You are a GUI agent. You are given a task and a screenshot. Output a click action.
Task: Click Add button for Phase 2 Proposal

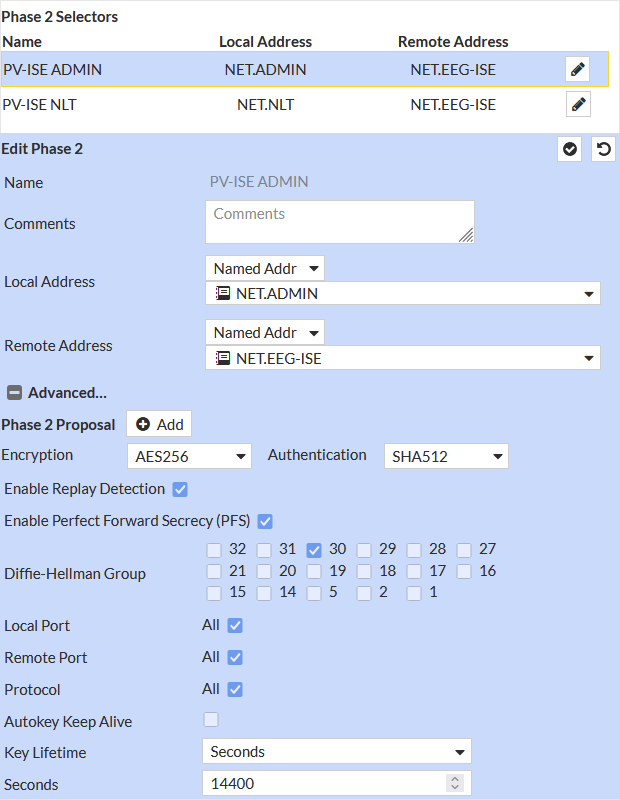pyautogui.click(x=159, y=424)
